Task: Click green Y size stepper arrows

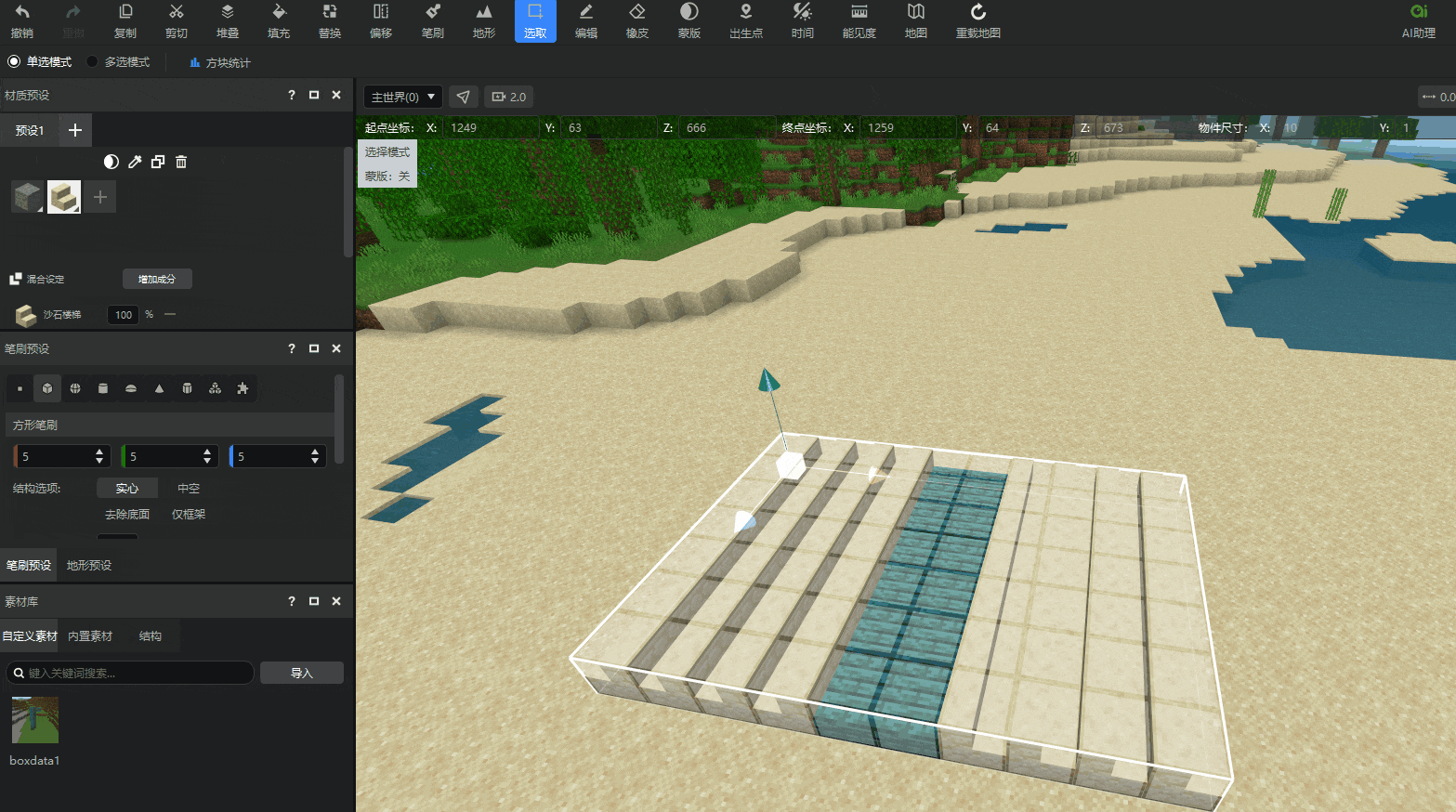Action: [207, 456]
